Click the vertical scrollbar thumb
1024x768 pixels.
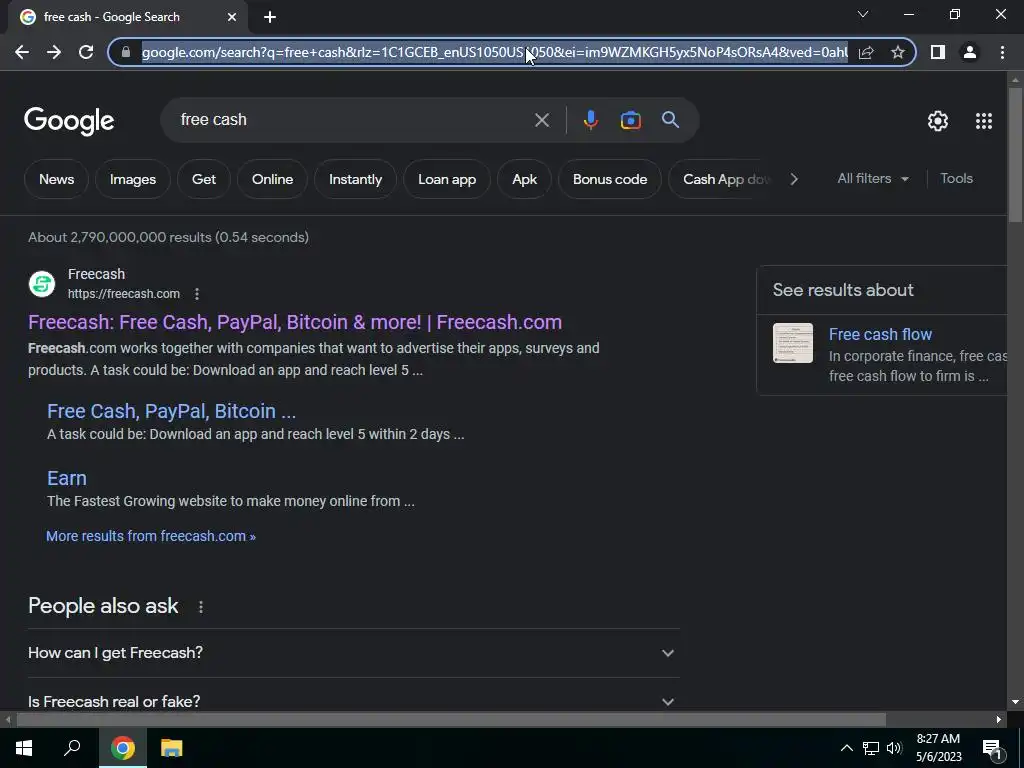(x=1015, y=155)
